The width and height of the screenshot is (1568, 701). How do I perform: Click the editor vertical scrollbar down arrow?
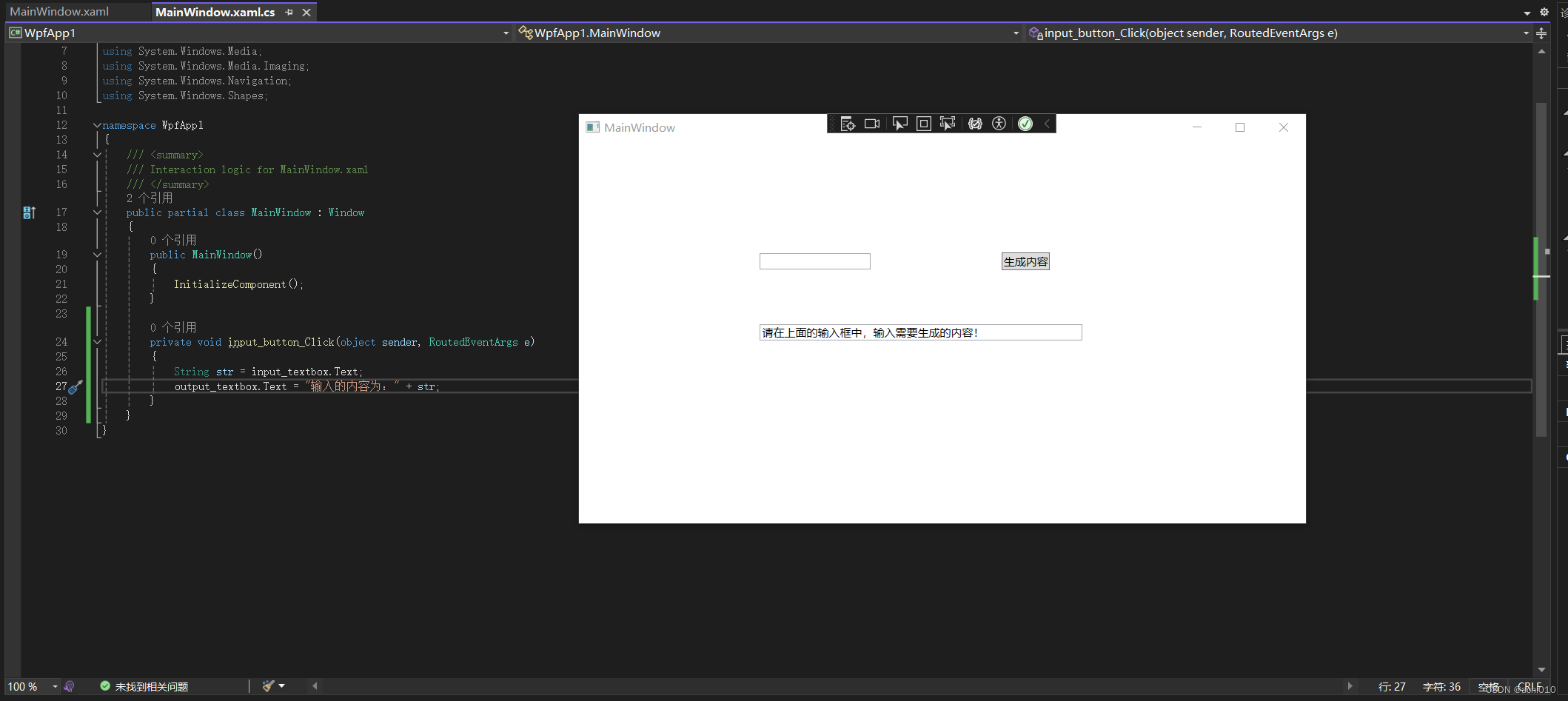[1541, 669]
